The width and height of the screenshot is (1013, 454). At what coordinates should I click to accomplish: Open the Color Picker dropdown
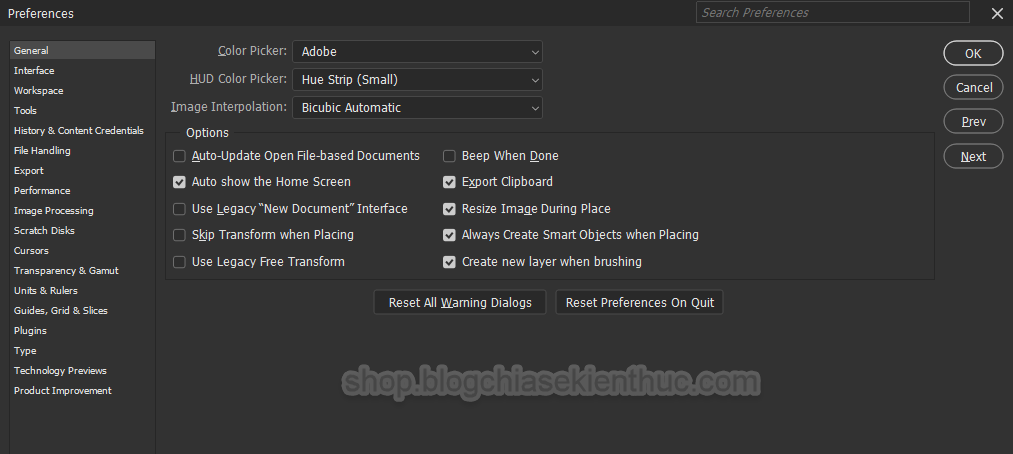click(417, 52)
